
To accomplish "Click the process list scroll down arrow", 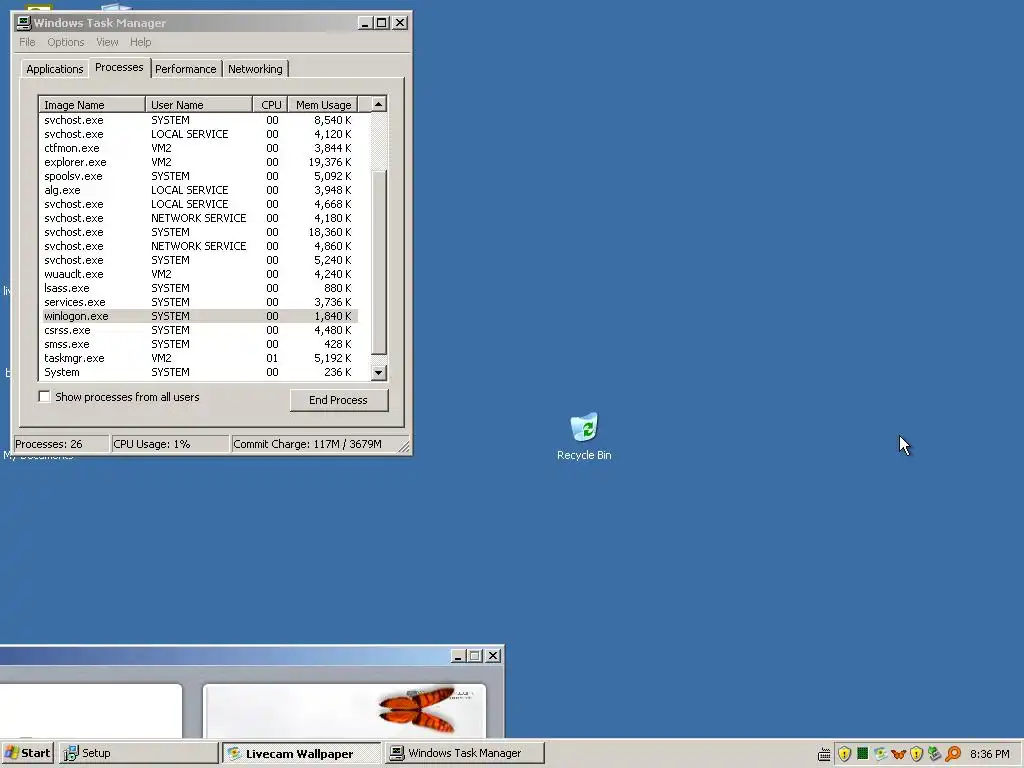I will 379,373.
